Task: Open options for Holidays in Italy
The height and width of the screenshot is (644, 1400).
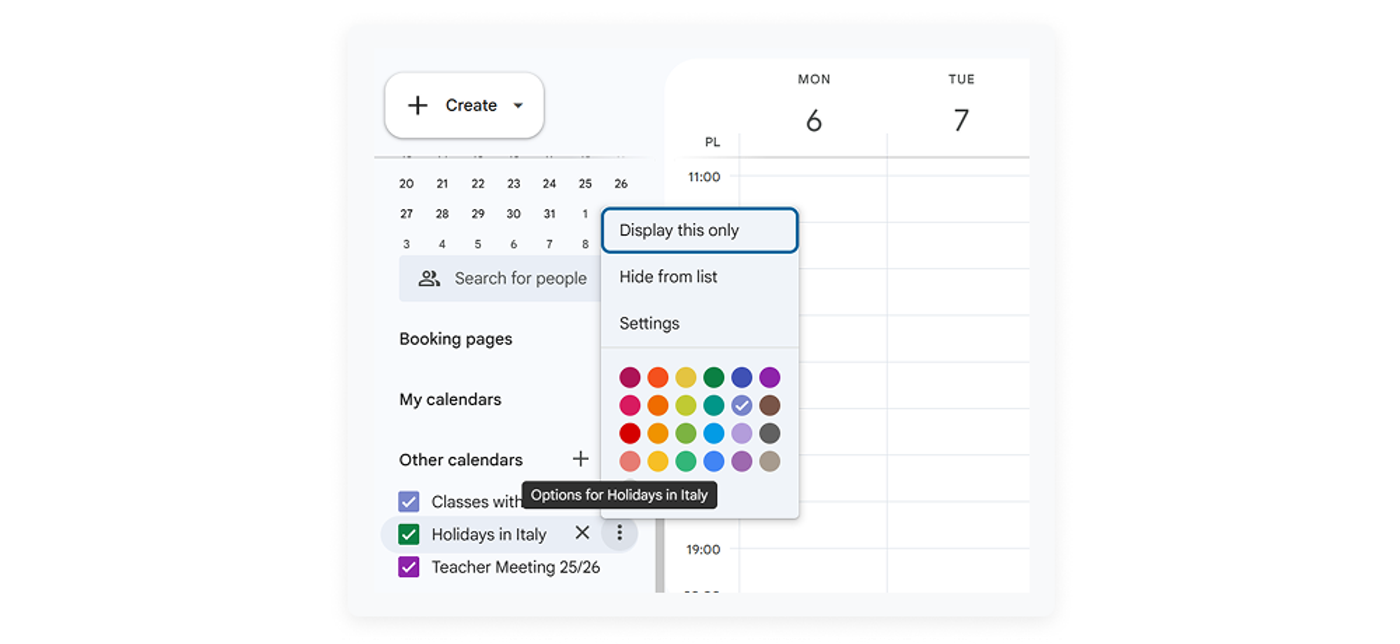Action: [619, 533]
